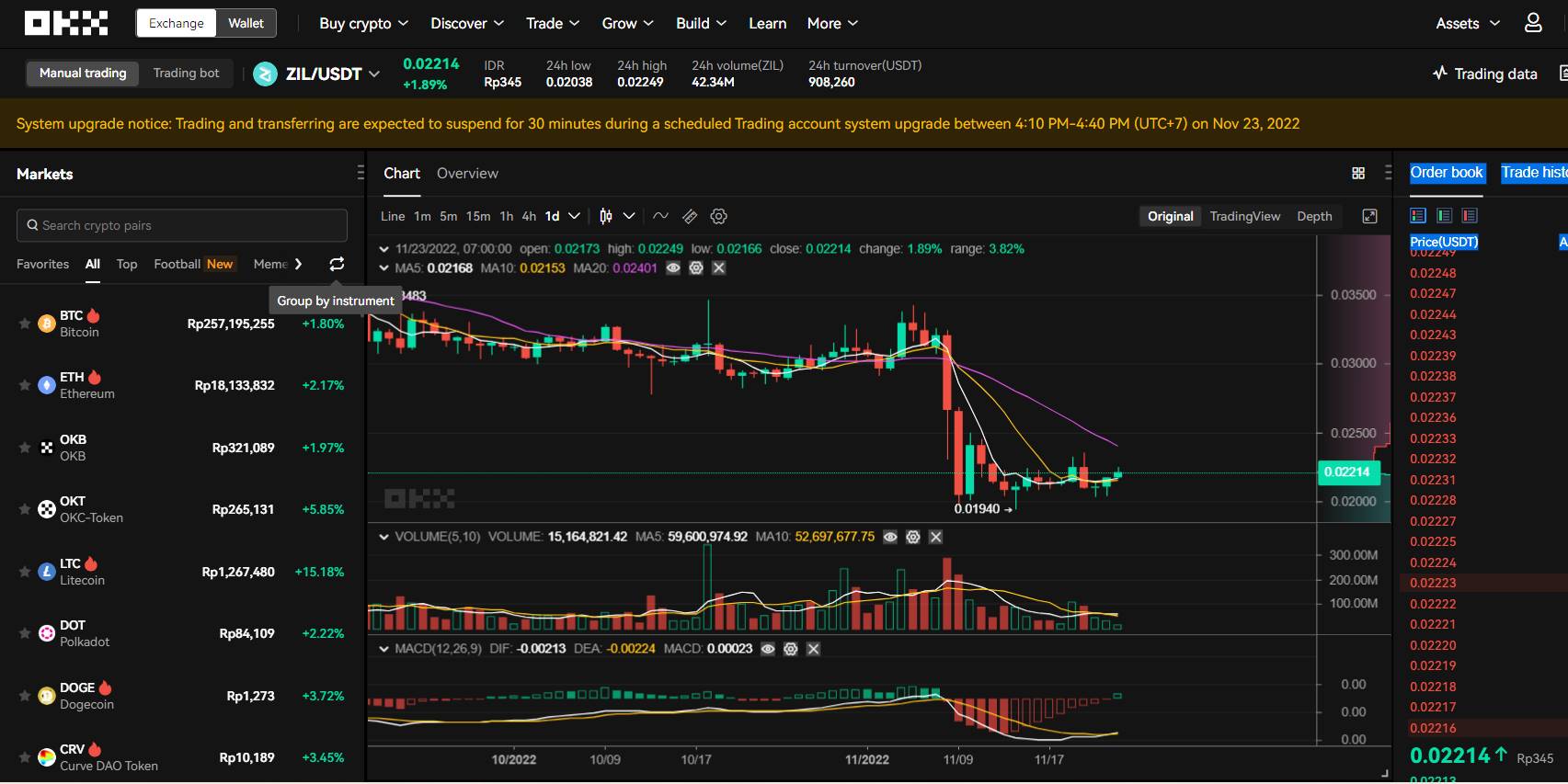The image size is (1568, 784).
Task: Show buy orders only view
Action: [x=1444, y=215]
